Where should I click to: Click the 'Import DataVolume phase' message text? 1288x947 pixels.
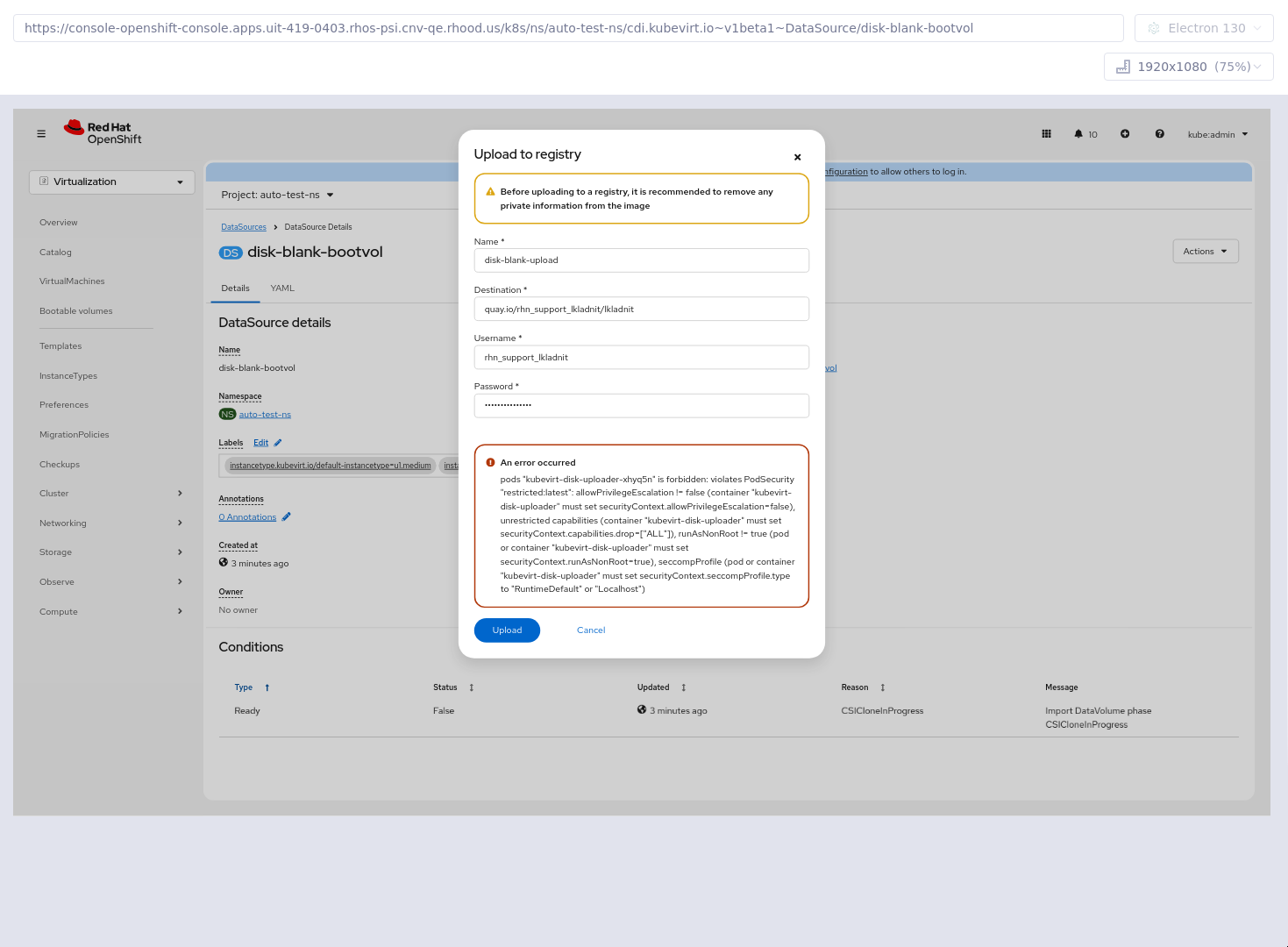pos(1099,711)
